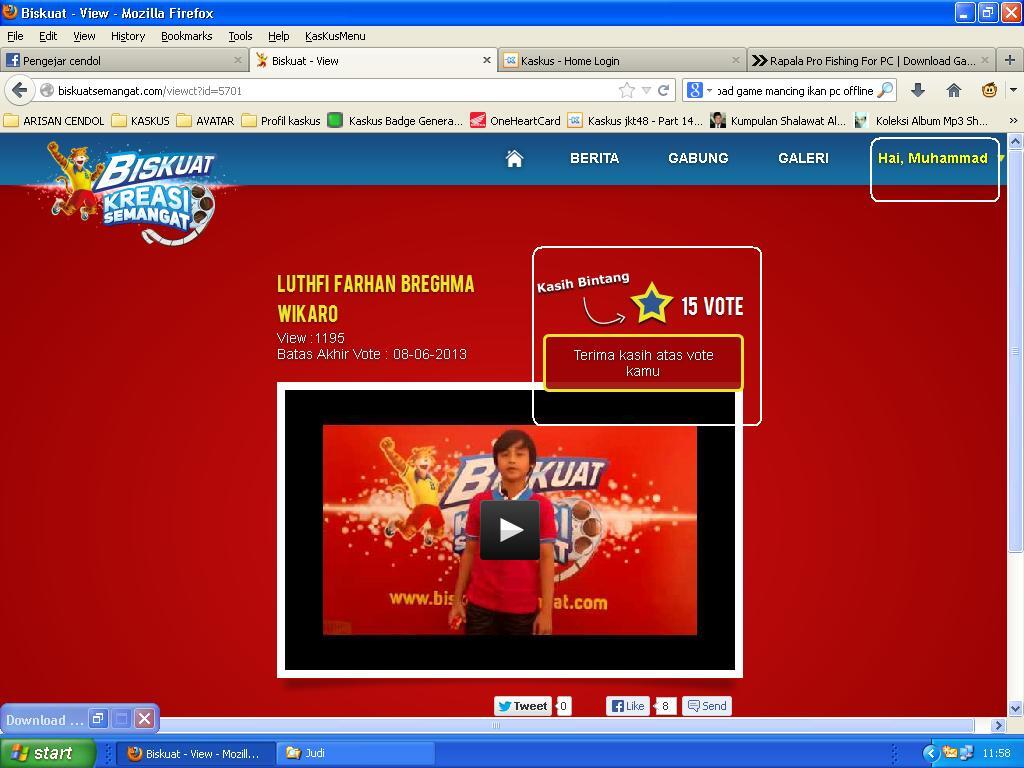Reload the page with the refresh icon
Viewport: 1024px width, 768px height.
click(664, 90)
